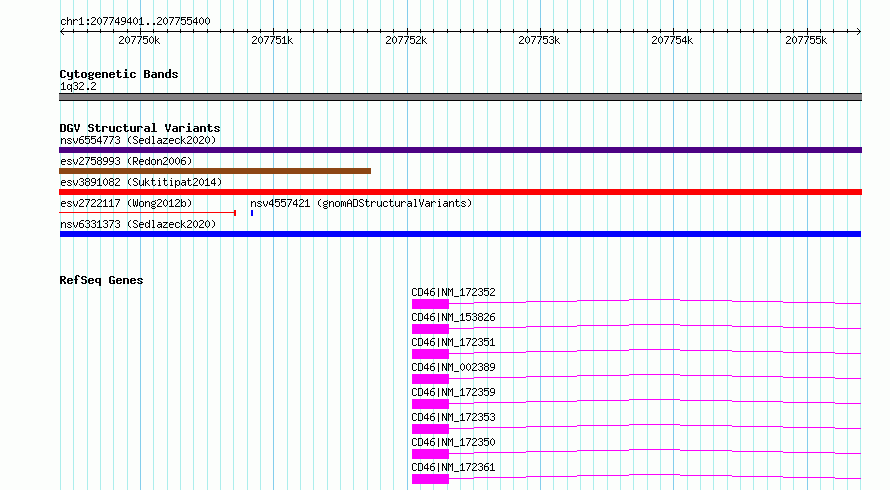Open the nsv6331373 (Sedlazeck2020) label
This screenshot has height=490, width=890.
click(138, 224)
